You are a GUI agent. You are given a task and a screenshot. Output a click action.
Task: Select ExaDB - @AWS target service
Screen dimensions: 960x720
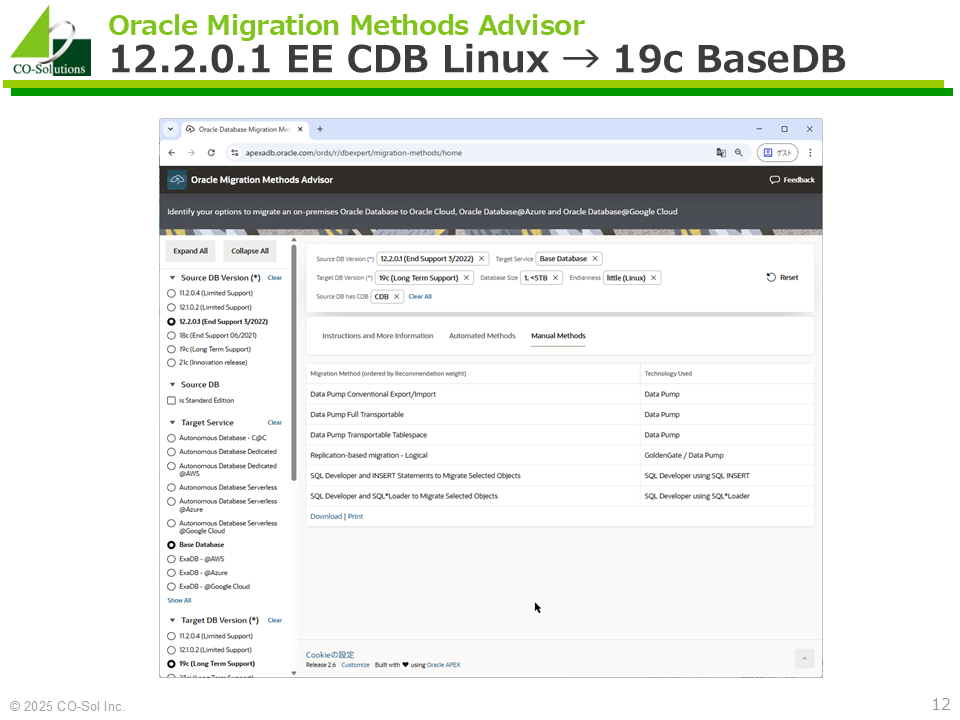click(x=171, y=559)
